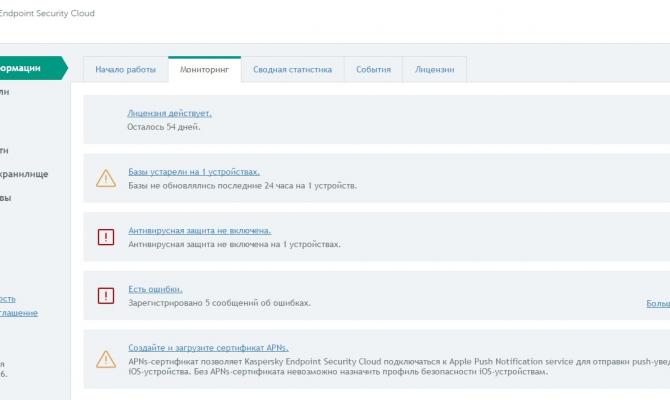Open the 'Лицензия действует' link
The image size is (670, 400).
(x=169, y=113)
